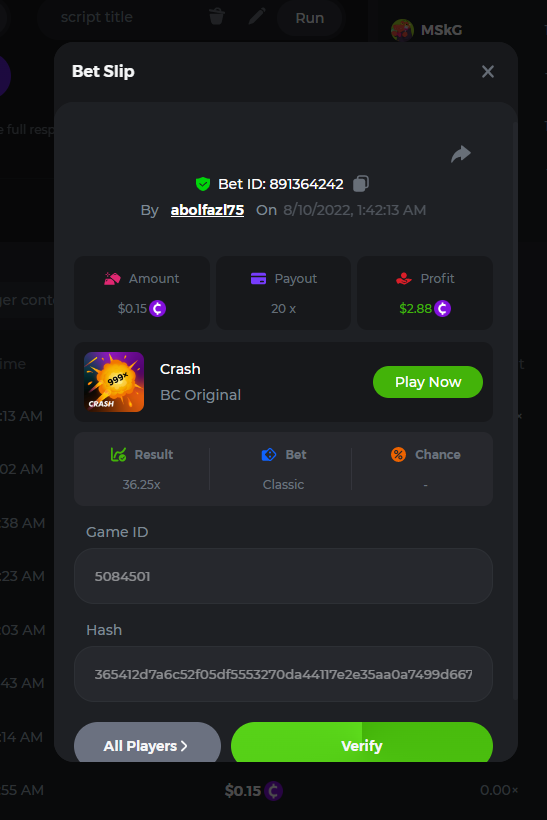Click the Payout card icon

258,279
